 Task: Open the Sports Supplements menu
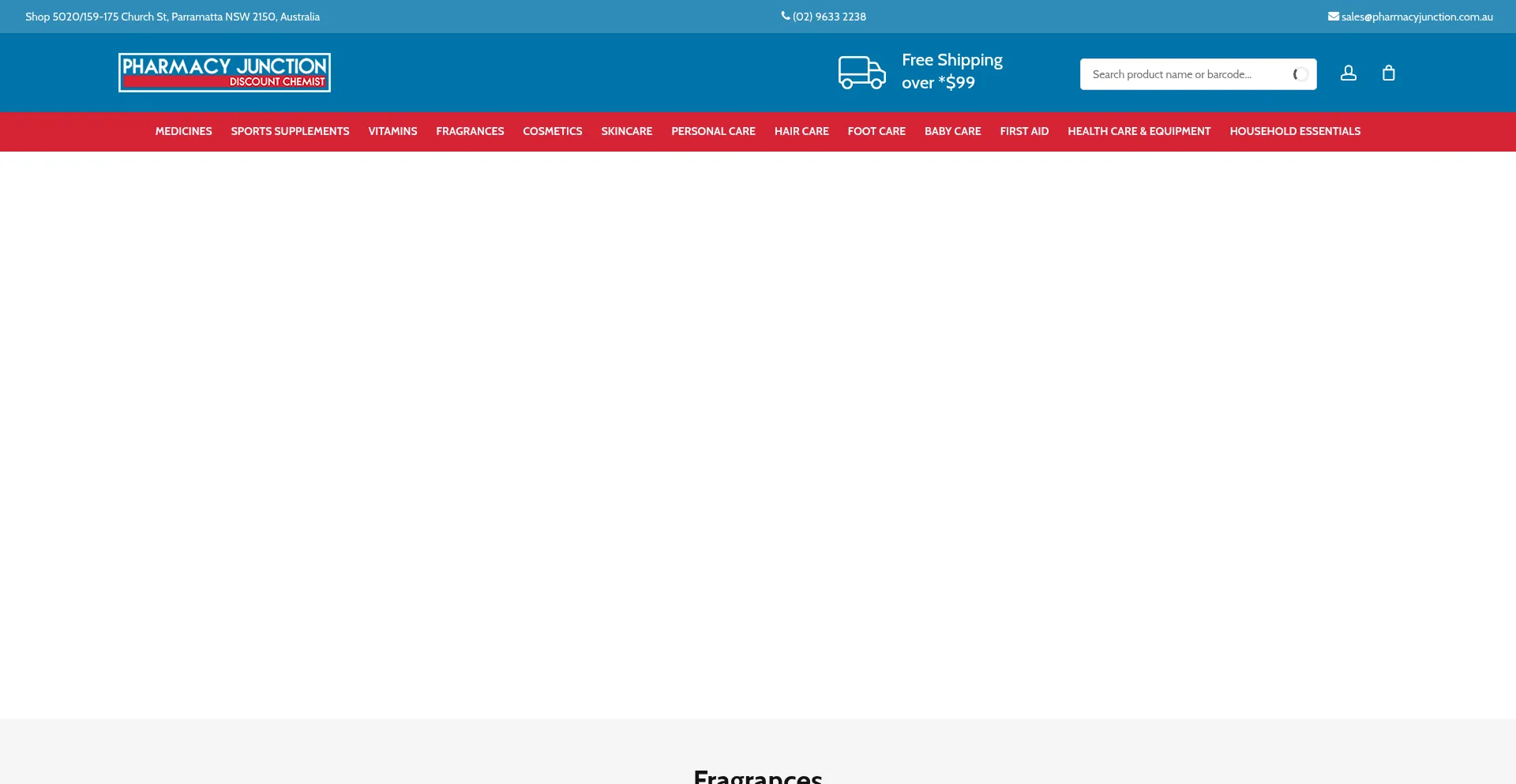click(x=290, y=132)
